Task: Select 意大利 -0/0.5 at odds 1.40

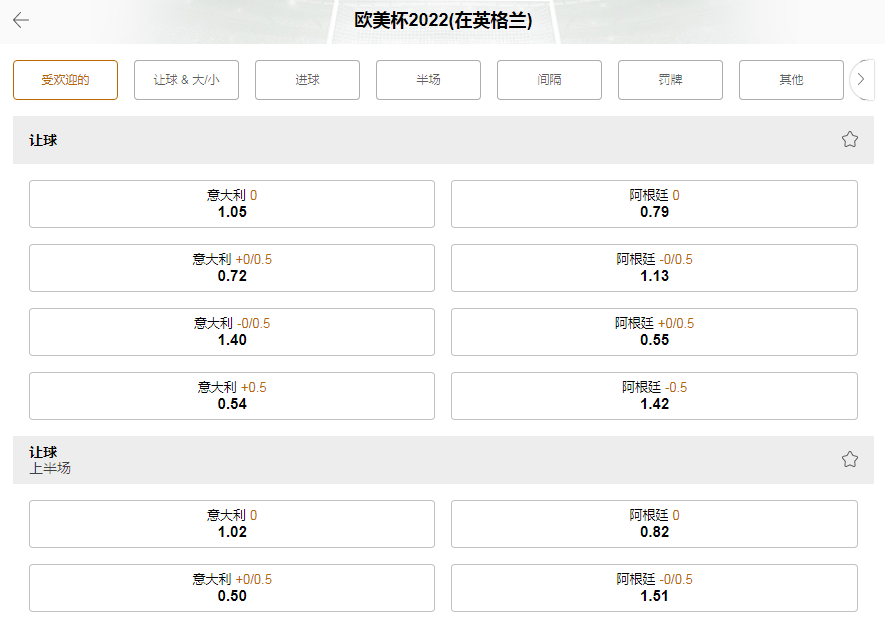Action: click(x=231, y=332)
